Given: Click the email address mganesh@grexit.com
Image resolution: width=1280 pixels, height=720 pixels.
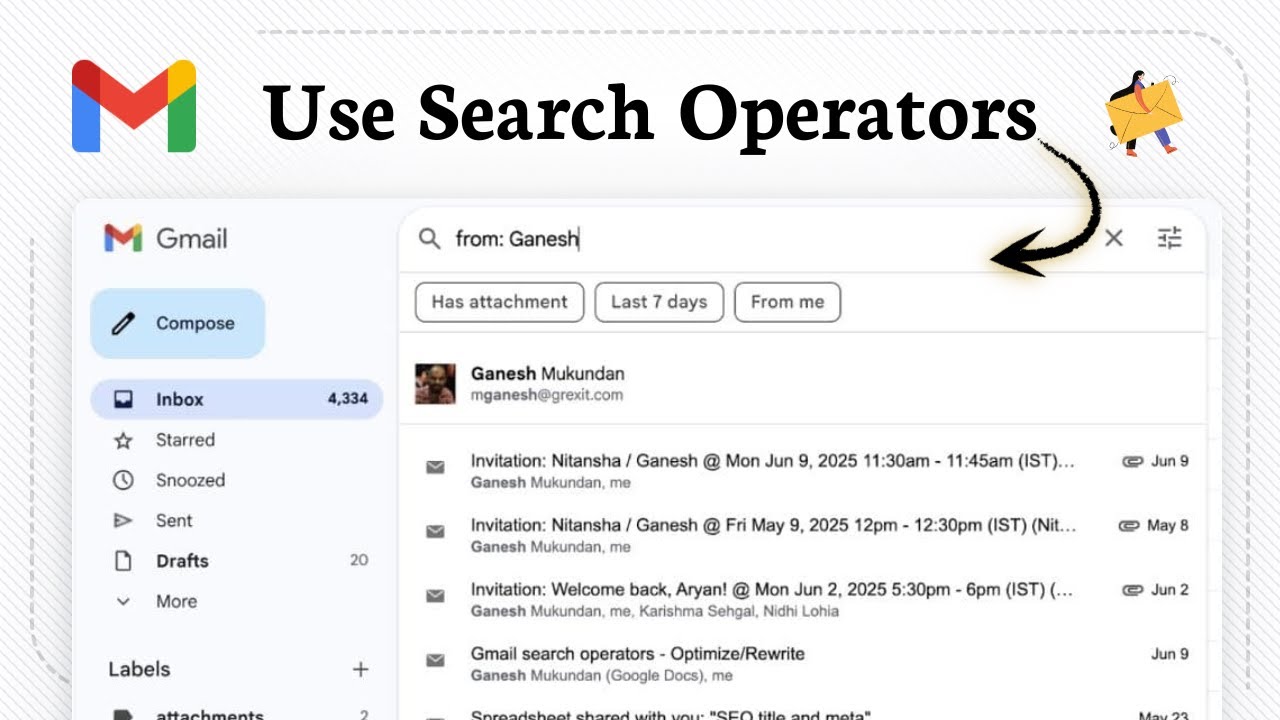Looking at the screenshot, I should click(547, 395).
